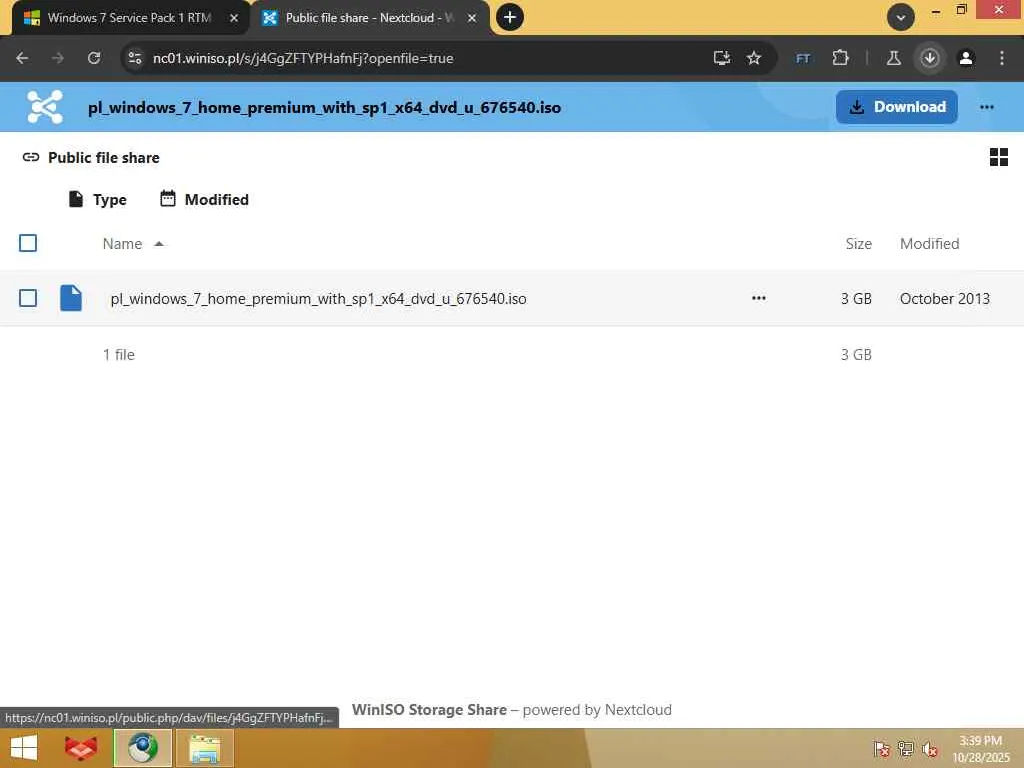Sort by Size column header
This screenshot has width=1024, height=768.
(858, 244)
